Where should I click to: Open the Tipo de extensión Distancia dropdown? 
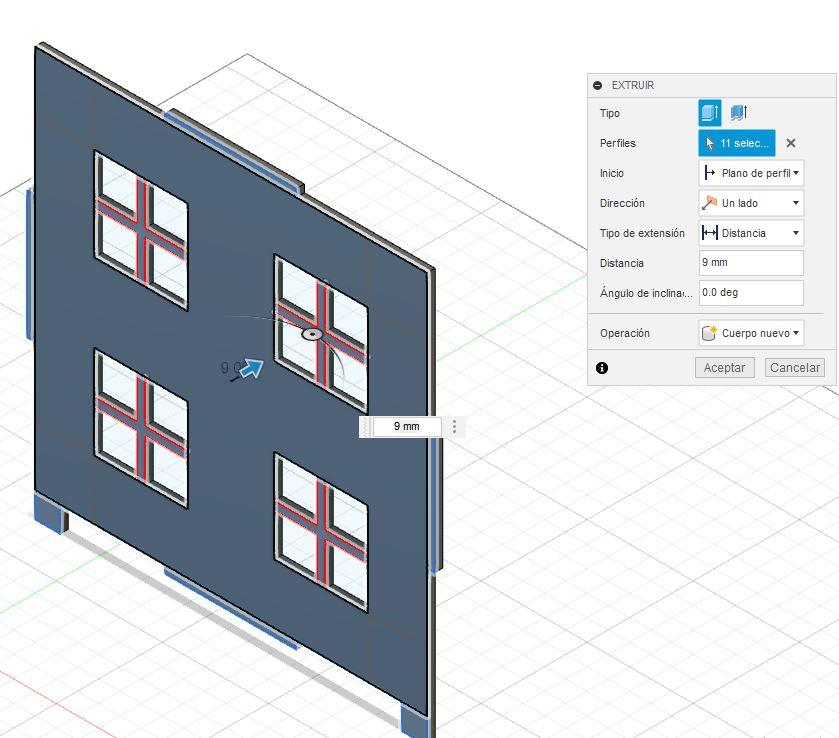pos(751,233)
